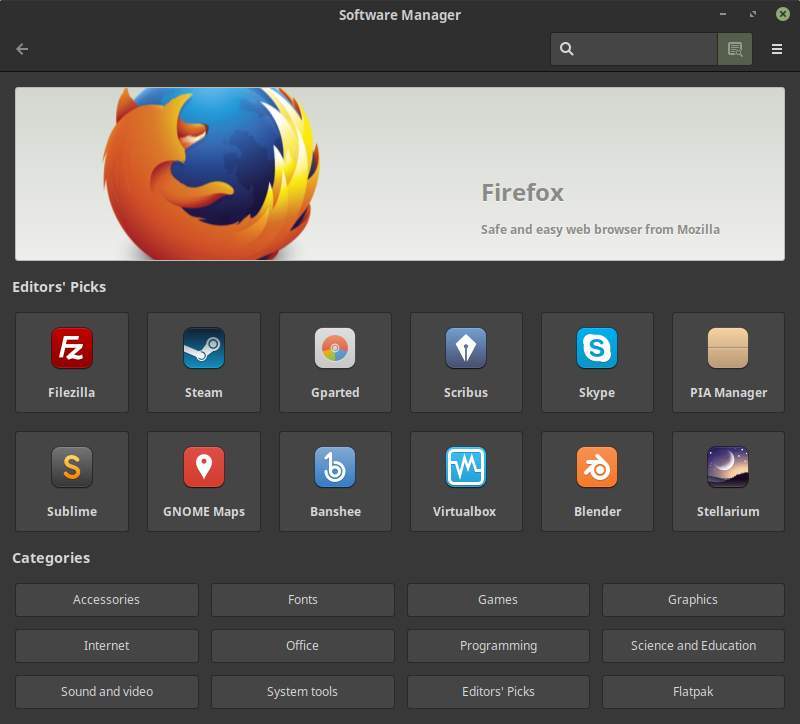Browse the Internet category

(x=107, y=645)
